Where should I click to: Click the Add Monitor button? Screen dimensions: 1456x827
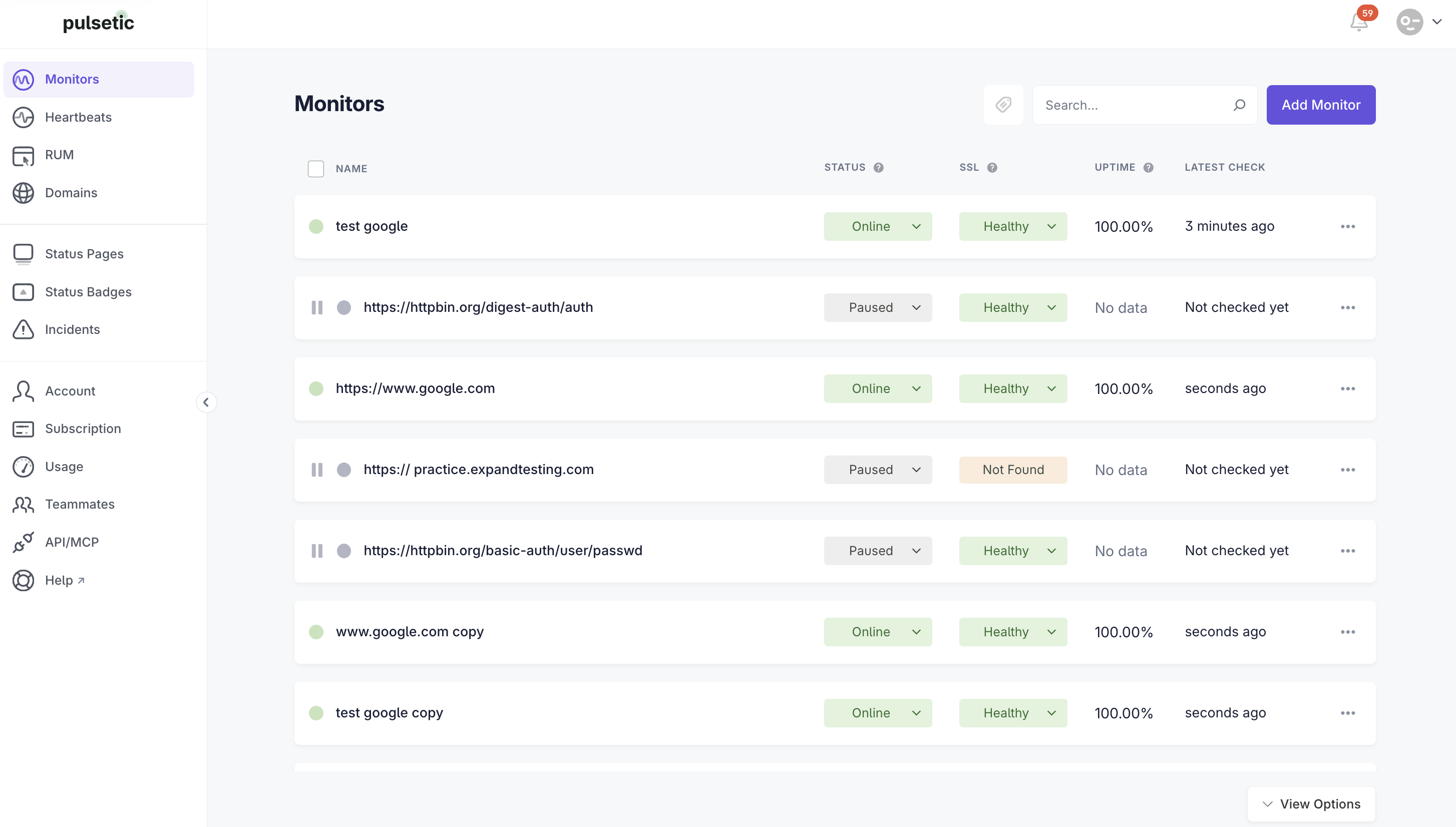(x=1321, y=105)
